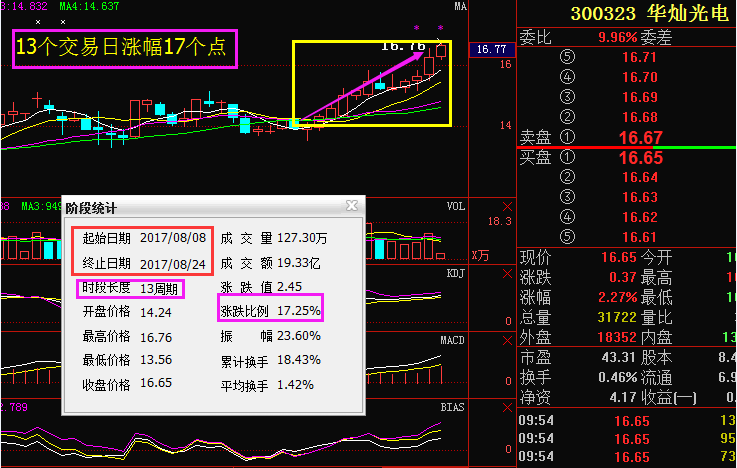The height and width of the screenshot is (468, 737).
Task: Select the BIAS indicator panel label
Action: 454,408
